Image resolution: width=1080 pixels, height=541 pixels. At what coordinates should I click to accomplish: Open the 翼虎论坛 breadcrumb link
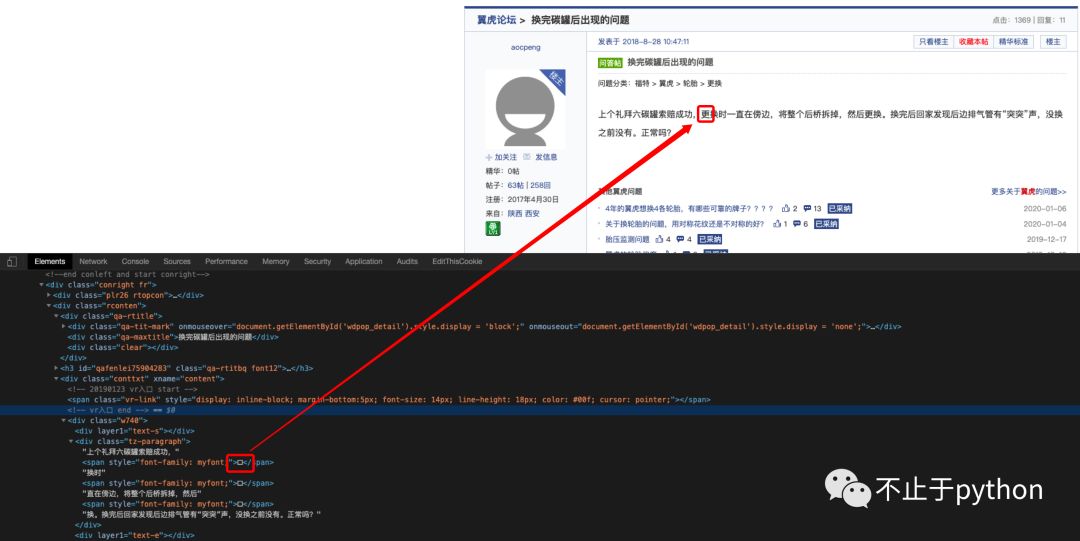click(x=496, y=20)
